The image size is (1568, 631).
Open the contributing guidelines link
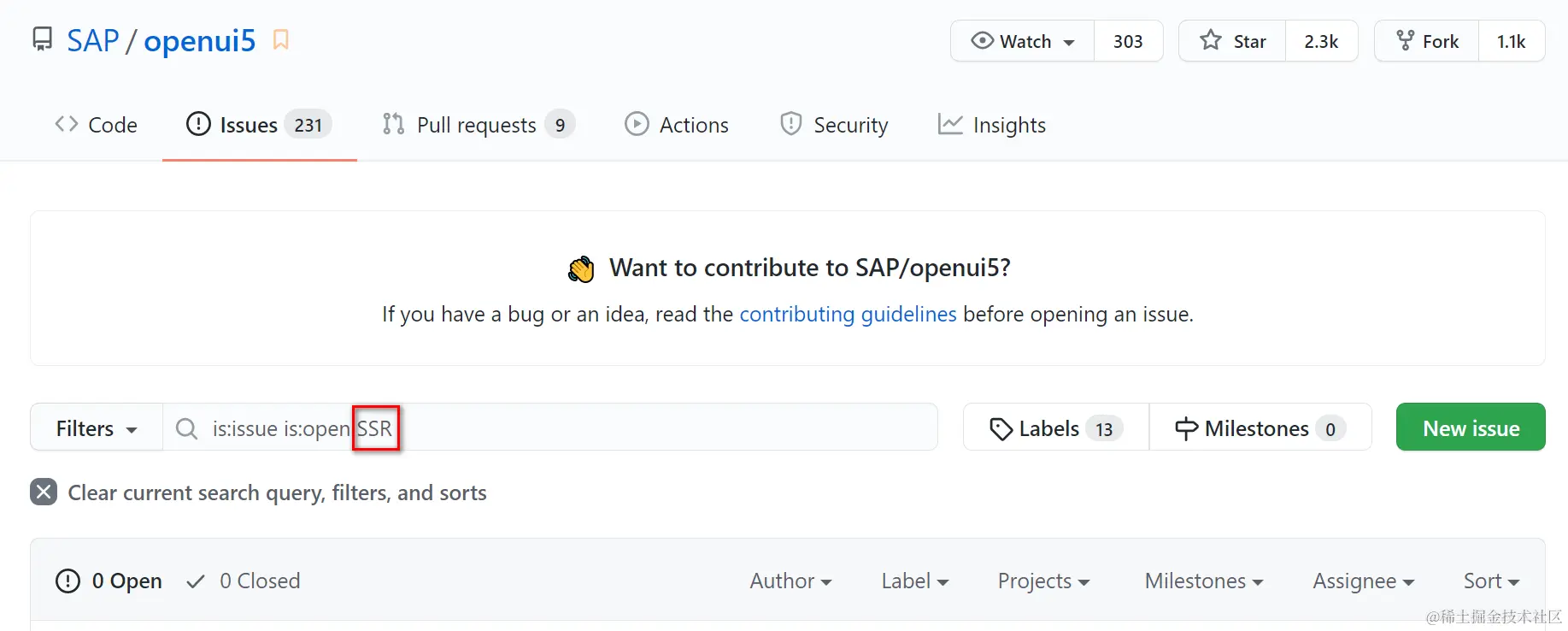point(848,315)
